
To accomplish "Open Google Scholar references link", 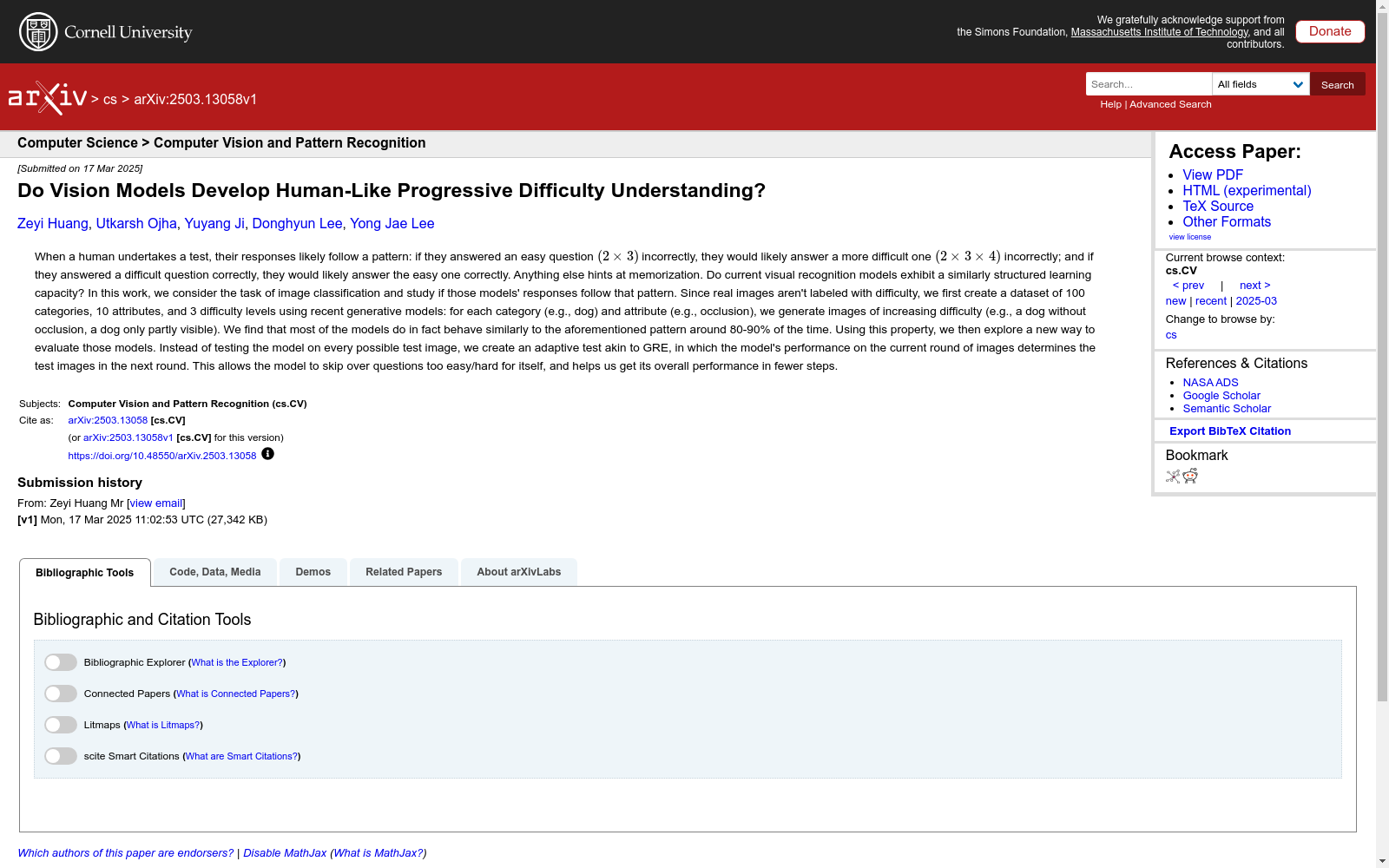I will [1221, 396].
